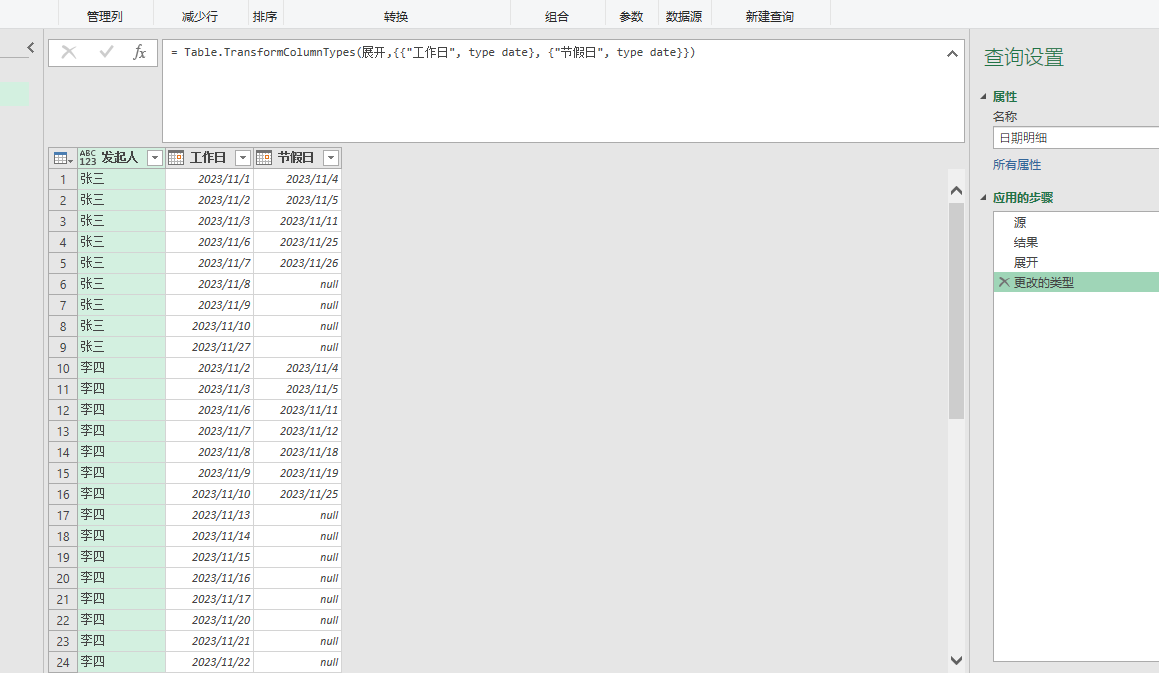This screenshot has width=1159, height=673.
Task: Open the filter dropdown on 工作日 column
Action: coord(241,157)
